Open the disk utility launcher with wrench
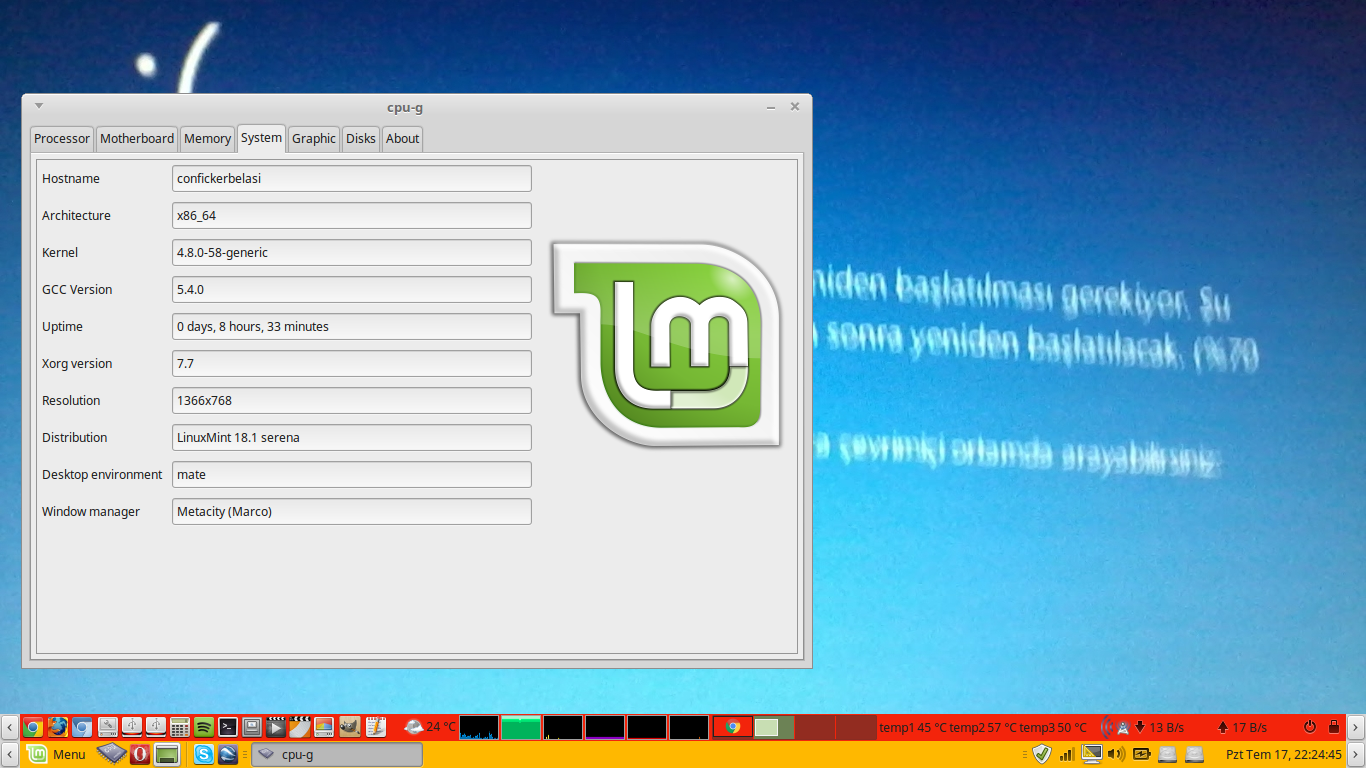Viewport: 1366px width, 768px height. click(107, 727)
